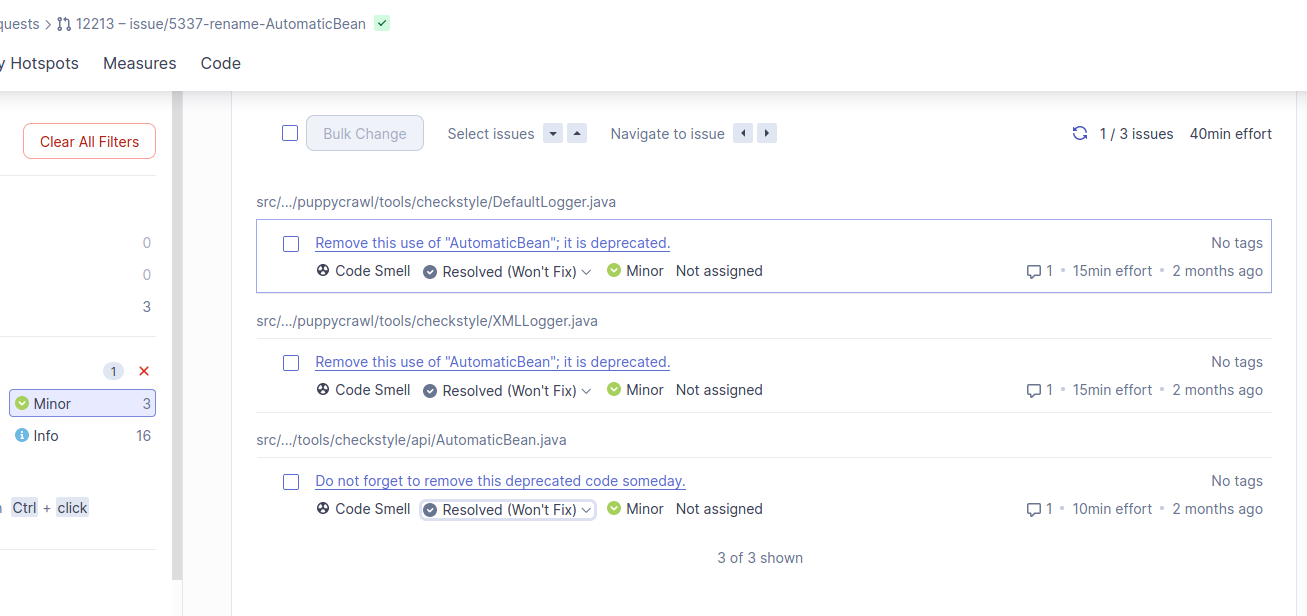Select previous issue up-arrow button
The width and height of the screenshot is (1307, 616).
coord(577,133)
